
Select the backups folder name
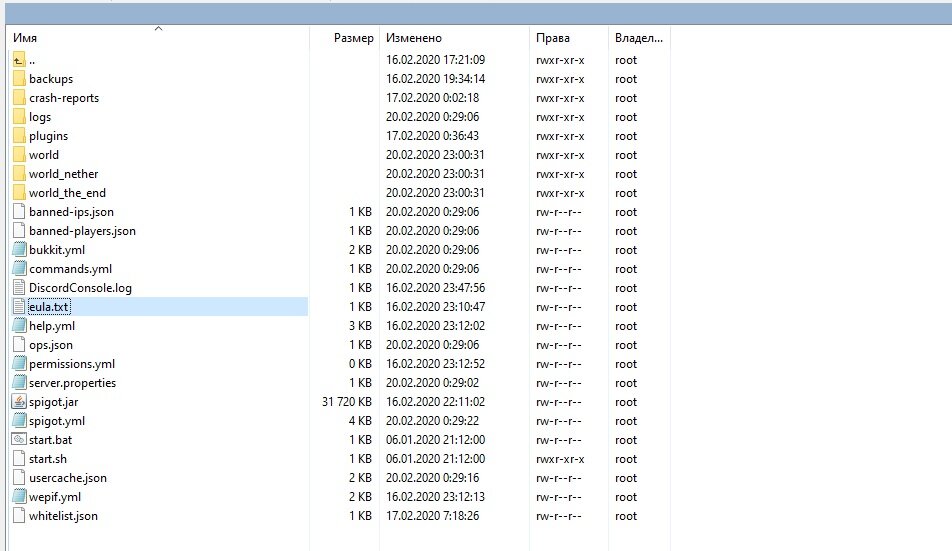51,79
